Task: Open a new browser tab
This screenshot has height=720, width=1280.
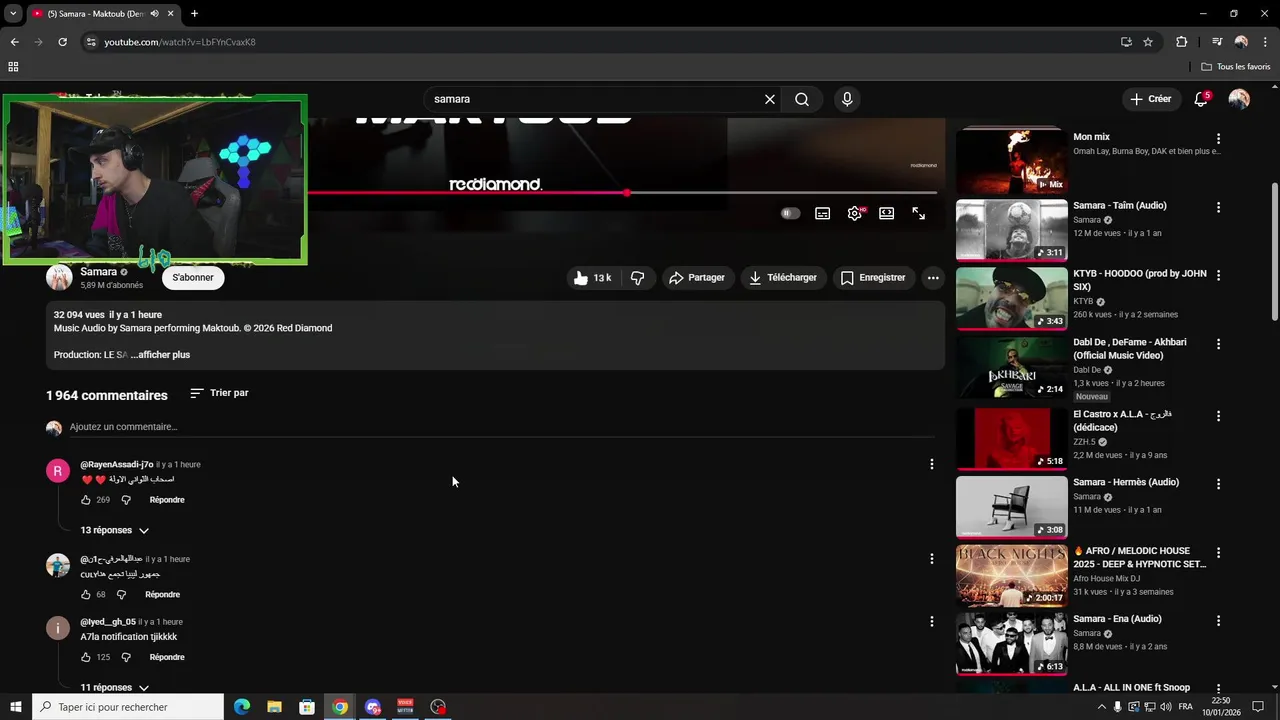Action: pyautogui.click(x=194, y=13)
